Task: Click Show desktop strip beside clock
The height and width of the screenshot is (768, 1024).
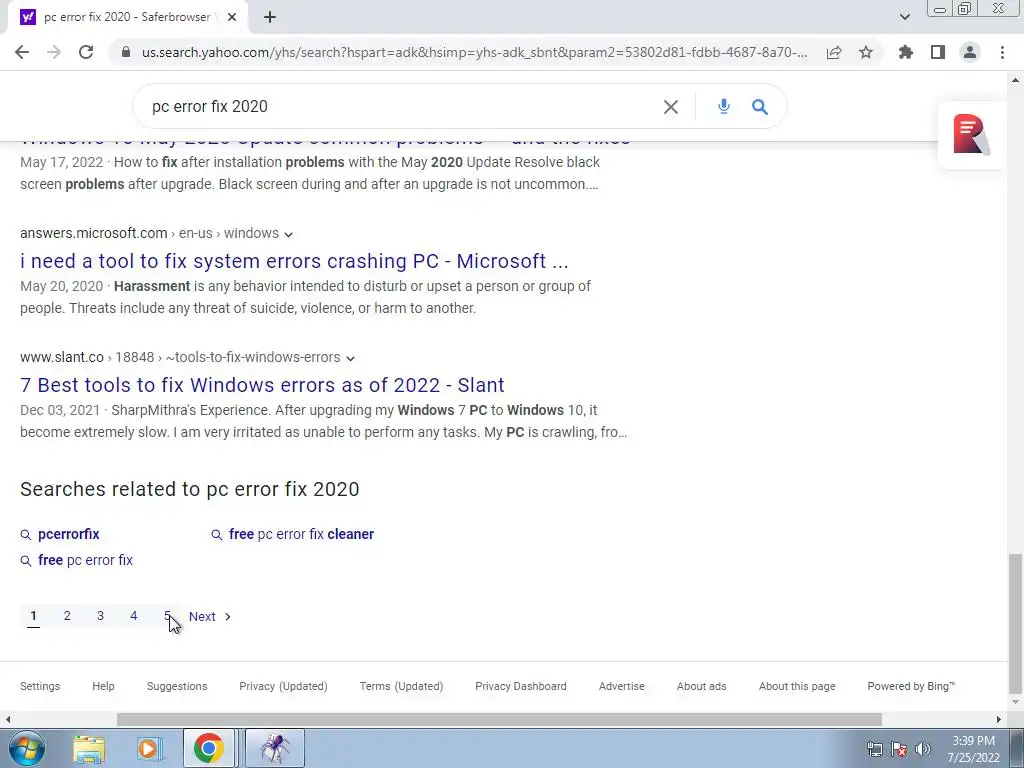Action: click(1017, 748)
